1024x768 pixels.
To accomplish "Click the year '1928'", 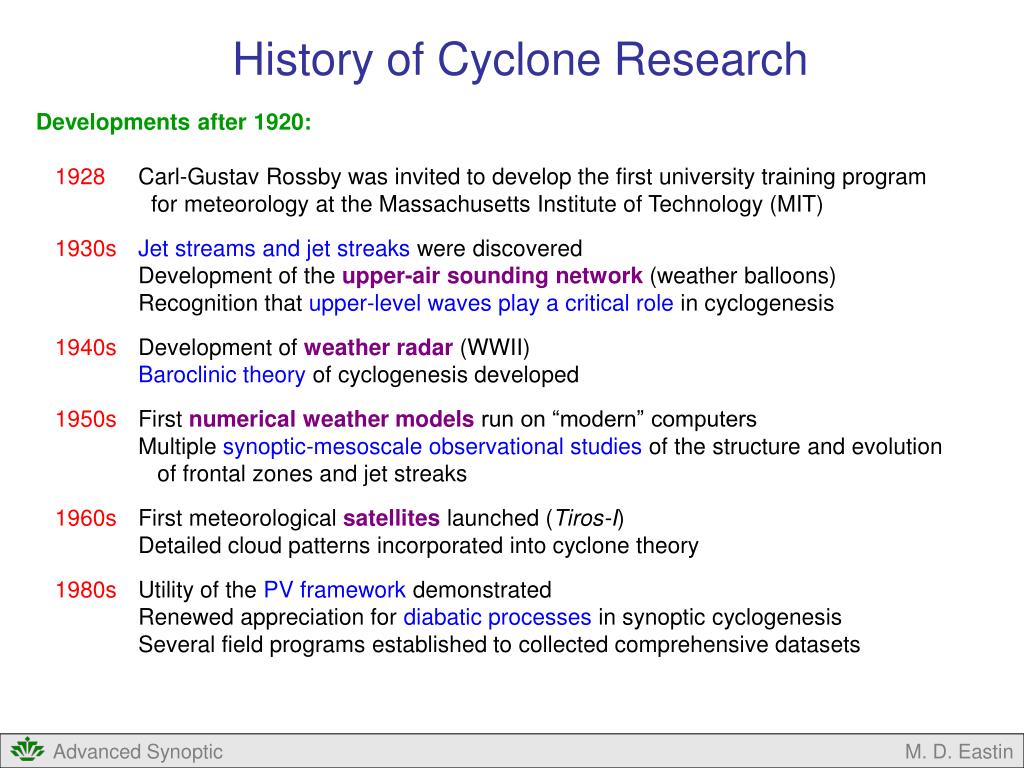I will pos(80,177).
